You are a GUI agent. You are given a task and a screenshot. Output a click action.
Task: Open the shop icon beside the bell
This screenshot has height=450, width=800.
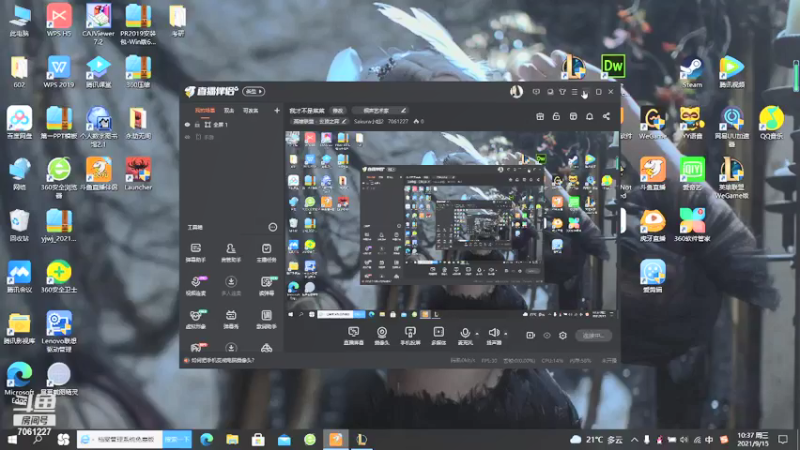click(x=573, y=116)
